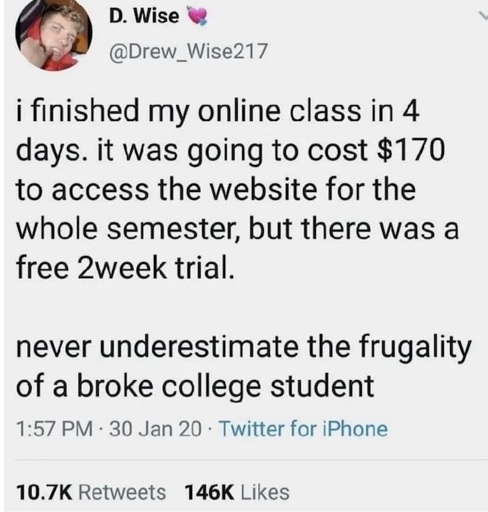The width and height of the screenshot is (488, 512).
Task: Click the 1:57 PM timestamp
Action: coord(55,429)
